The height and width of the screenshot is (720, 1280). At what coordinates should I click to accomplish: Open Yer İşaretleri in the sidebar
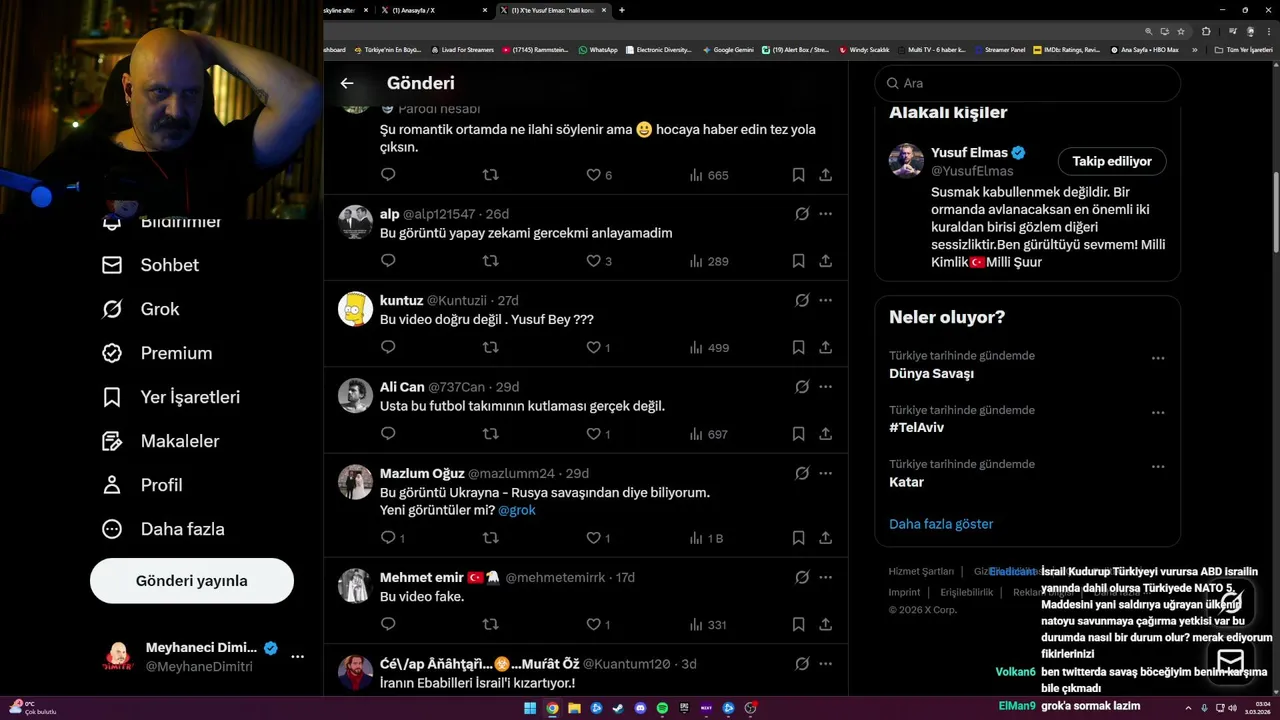pos(171,397)
